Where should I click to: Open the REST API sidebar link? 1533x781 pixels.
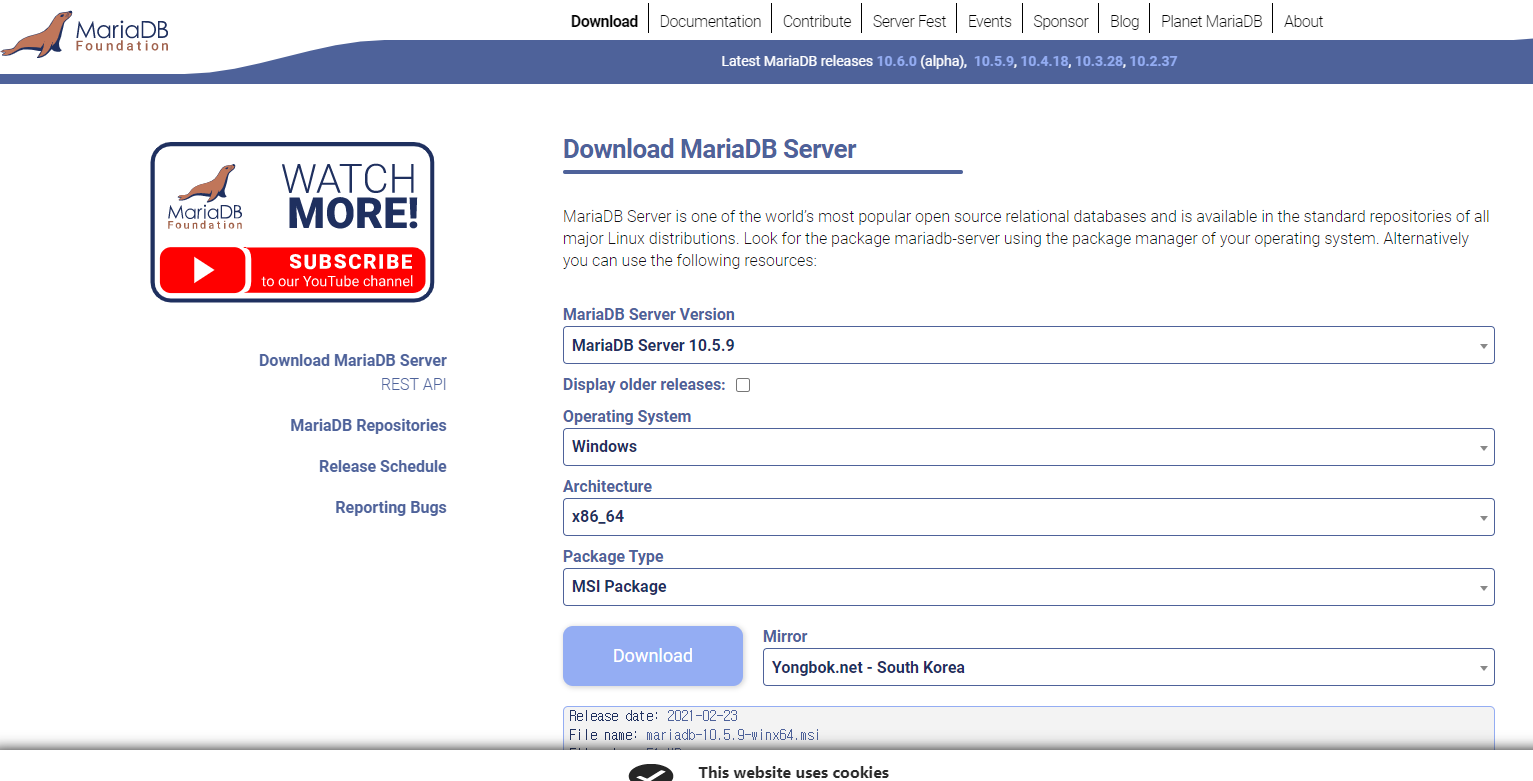tap(414, 384)
